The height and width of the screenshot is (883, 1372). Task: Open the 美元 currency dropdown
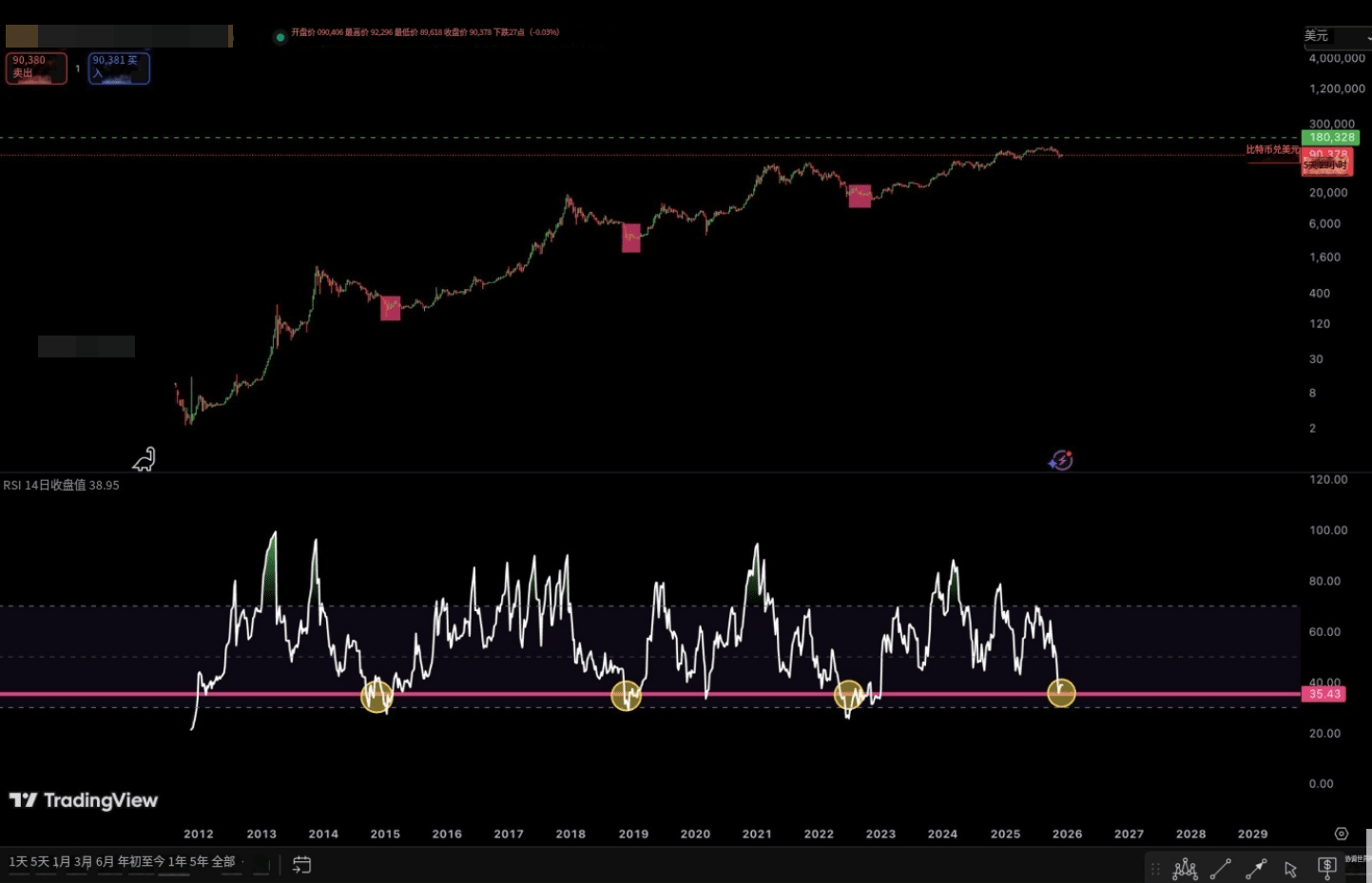point(1338,37)
